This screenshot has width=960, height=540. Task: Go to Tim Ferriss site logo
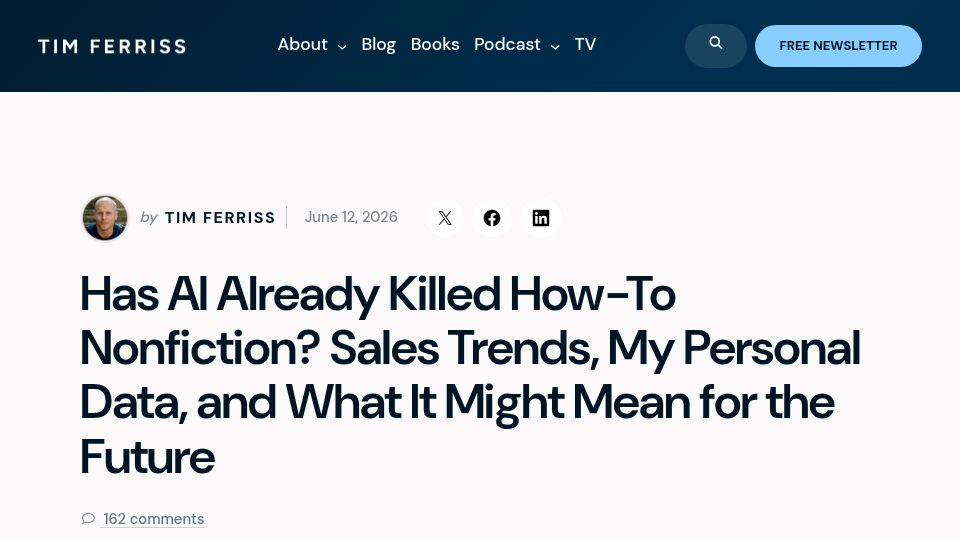[112, 47]
